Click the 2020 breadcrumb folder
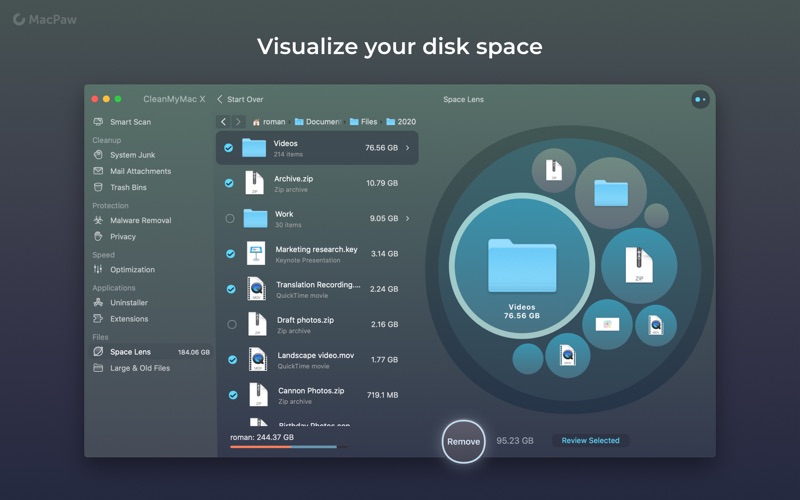Image resolution: width=800 pixels, height=500 pixels. pos(401,122)
